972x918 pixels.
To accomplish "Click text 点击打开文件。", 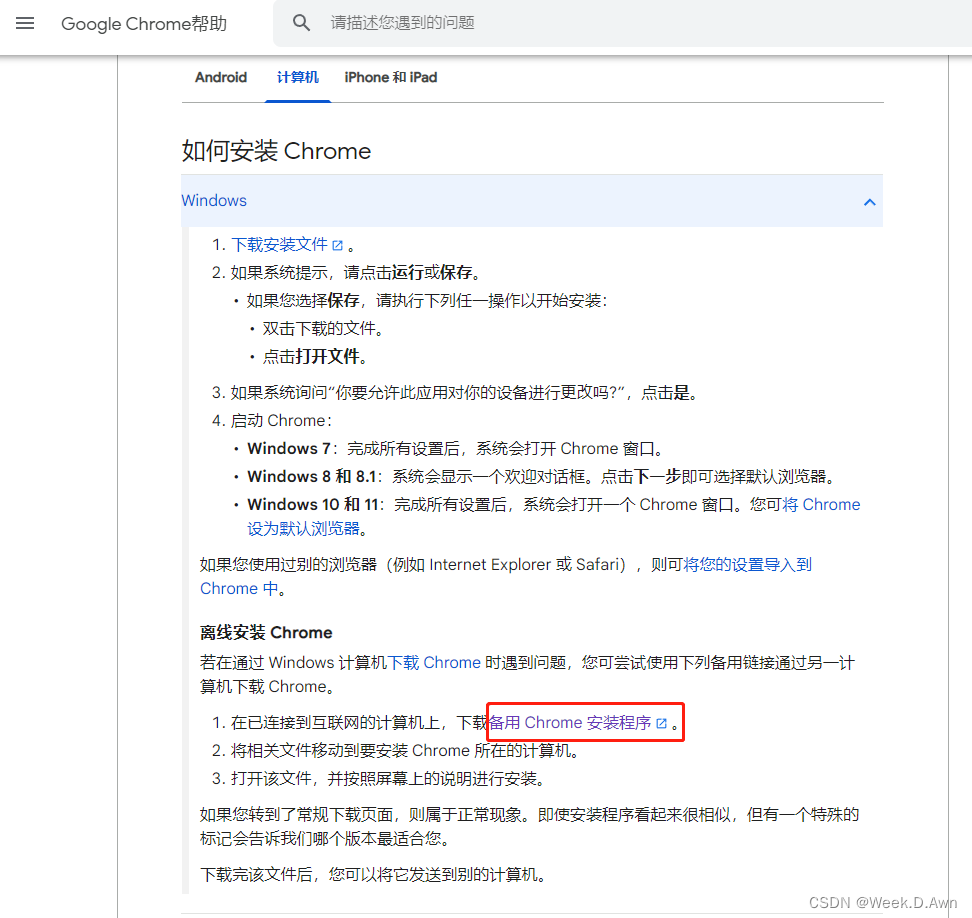I will pyautogui.click(x=317, y=356).
